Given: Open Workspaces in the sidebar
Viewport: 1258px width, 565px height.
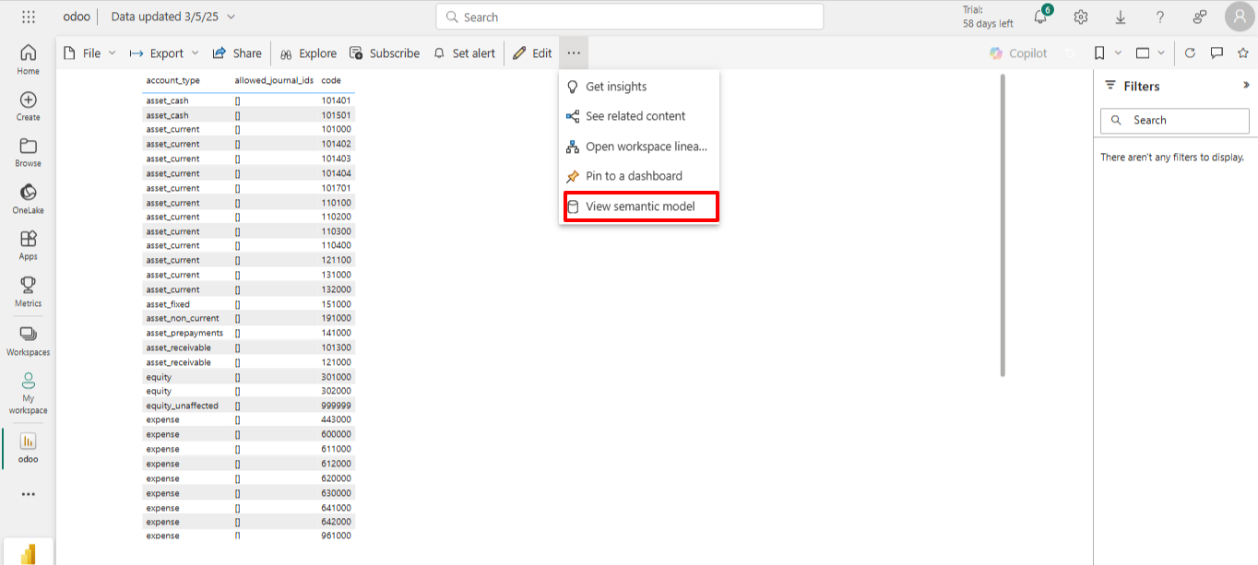Looking at the screenshot, I should 28,340.
